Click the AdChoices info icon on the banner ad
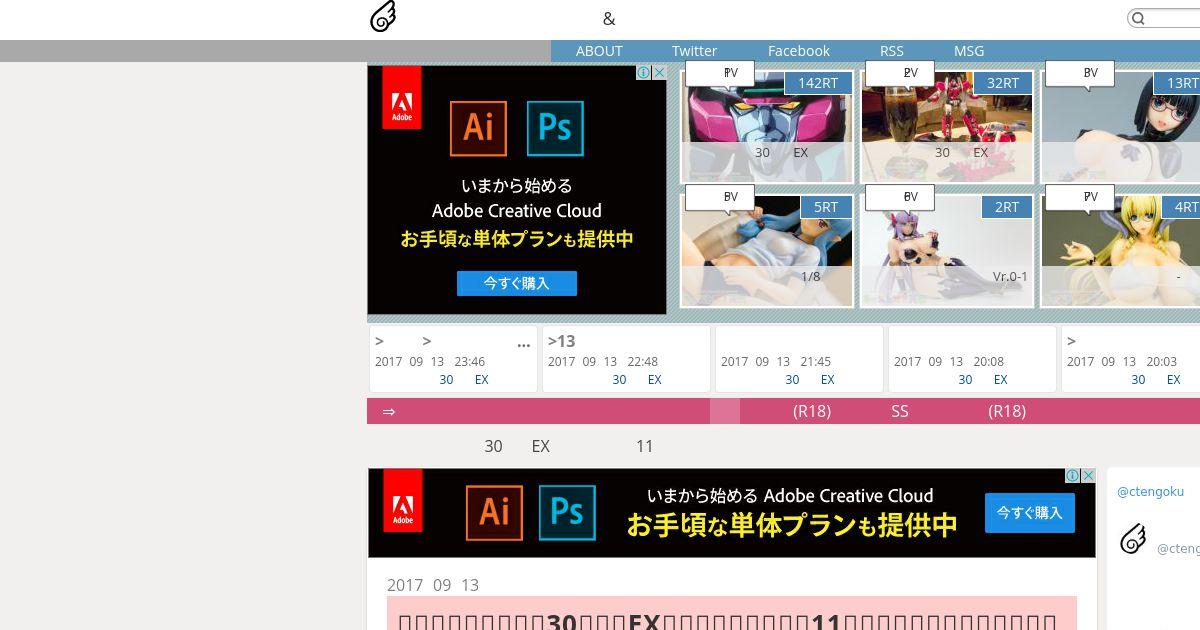1200x630 pixels. [1073, 476]
